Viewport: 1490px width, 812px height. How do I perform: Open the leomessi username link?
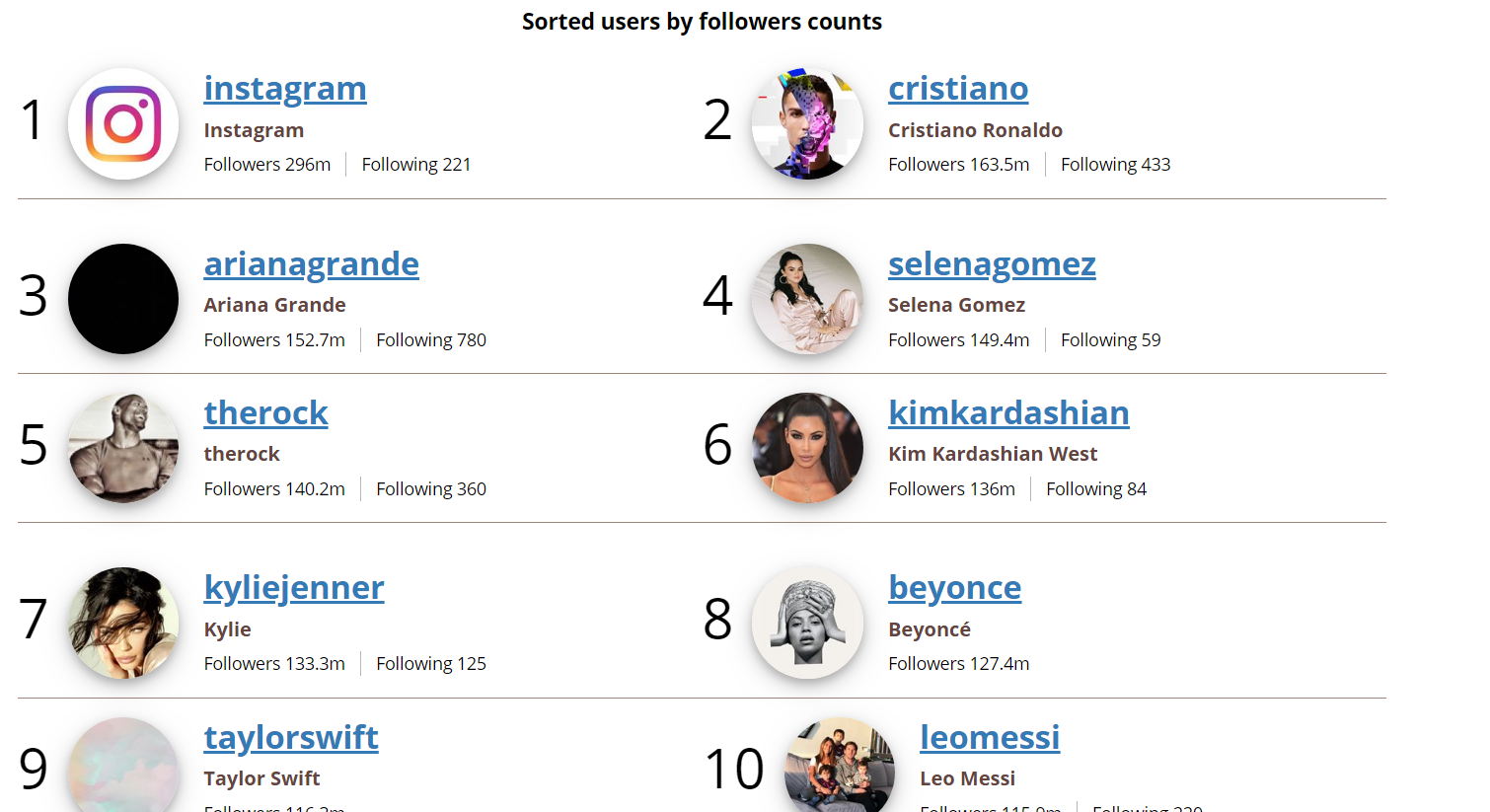click(990, 738)
